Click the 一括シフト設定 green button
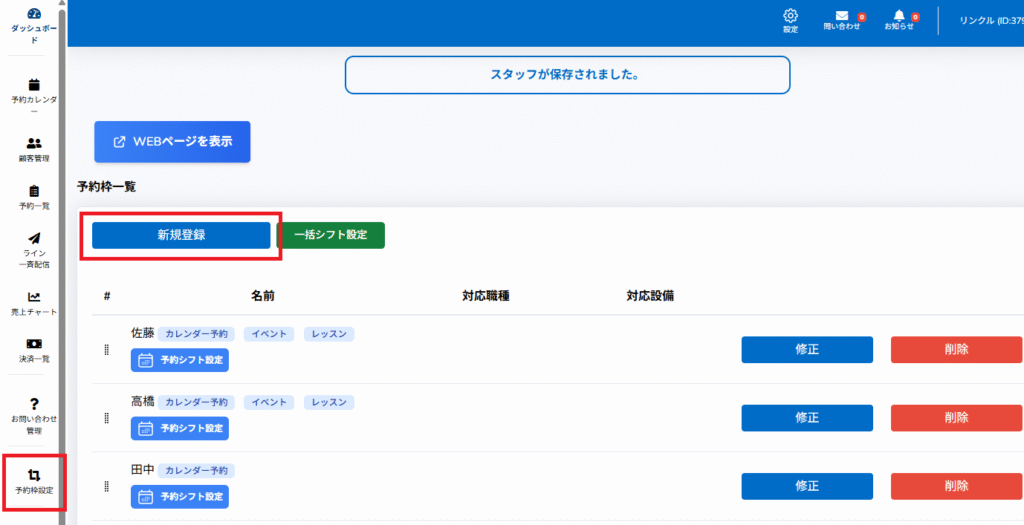 pyautogui.click(x=330, y=235)
